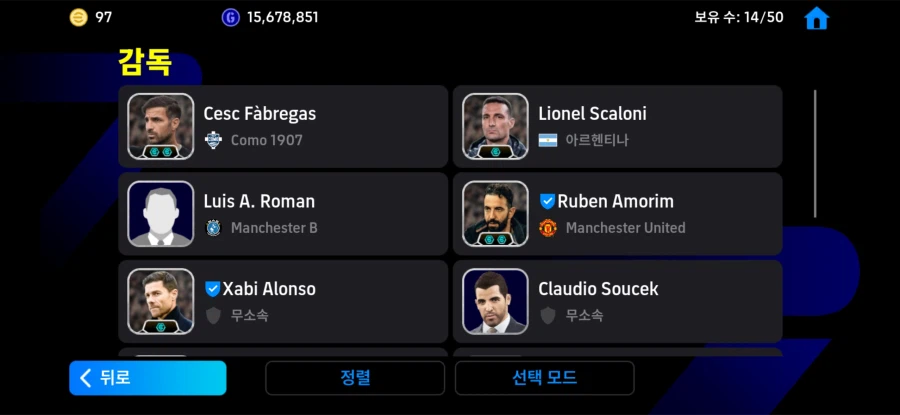Open the 정렬 sort options
The height and width of the screenshot is (415, 900).
[x=354, y=378]
